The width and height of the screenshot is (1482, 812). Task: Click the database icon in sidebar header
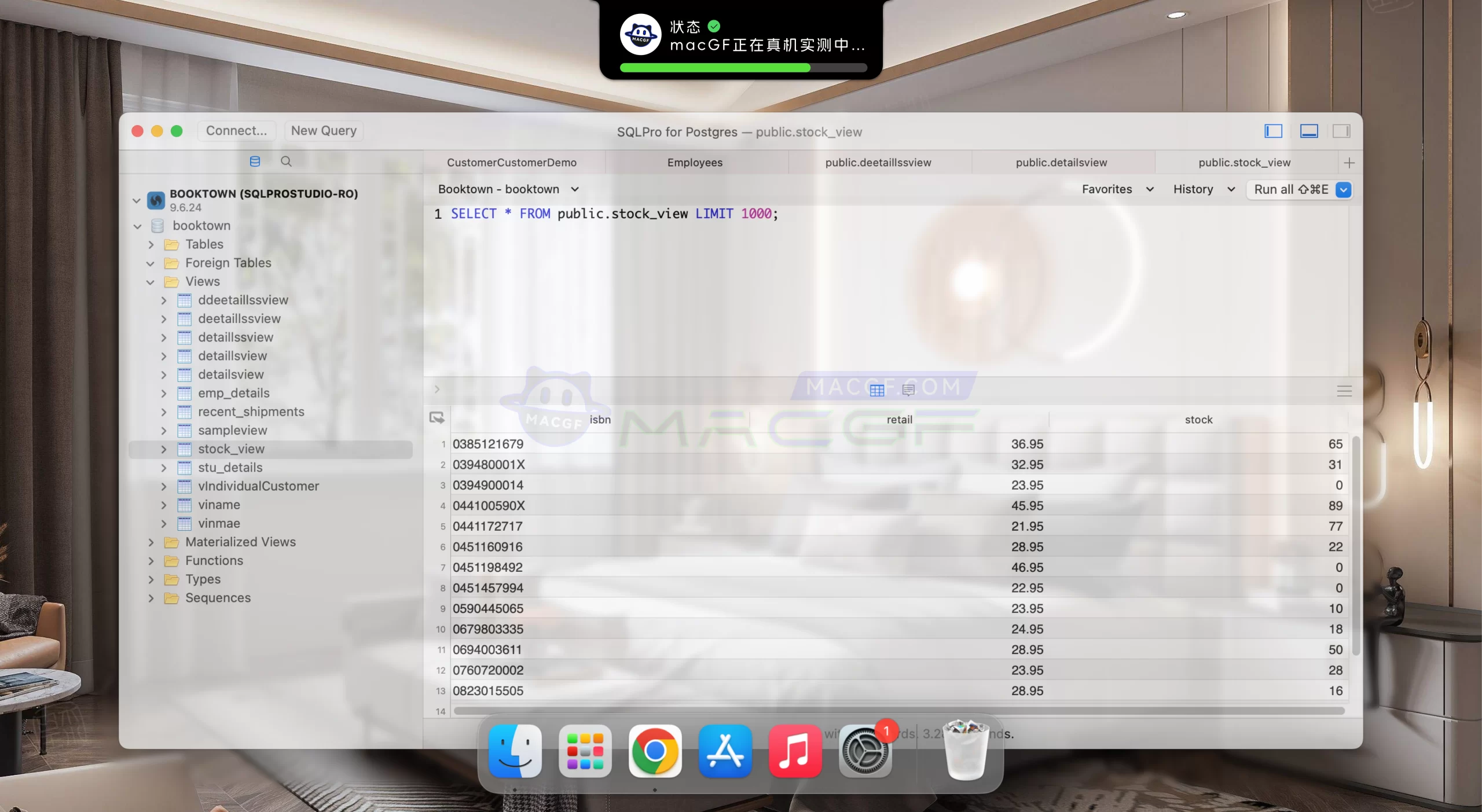point(255,161)
